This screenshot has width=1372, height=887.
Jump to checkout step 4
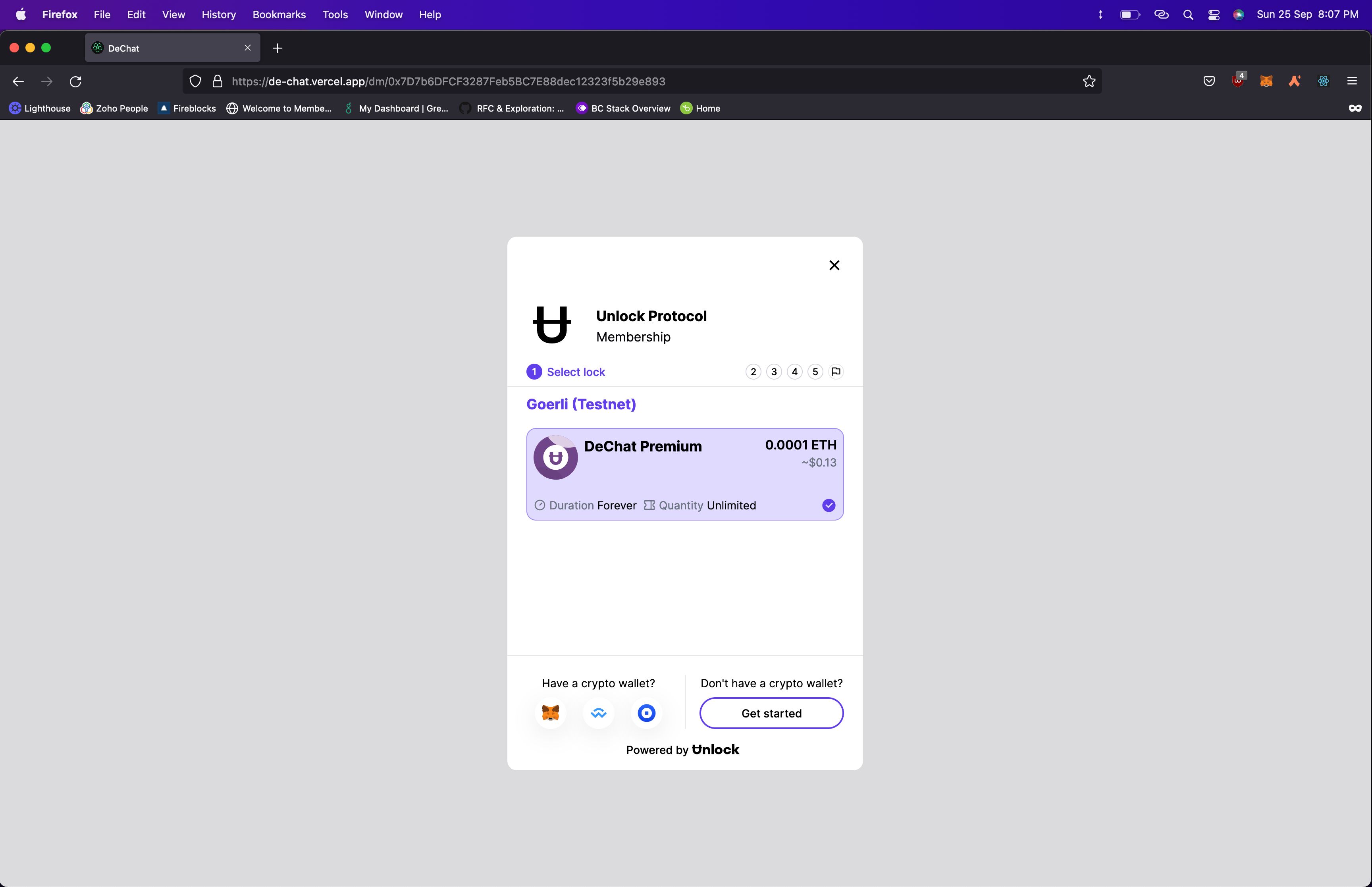[794, 372]
